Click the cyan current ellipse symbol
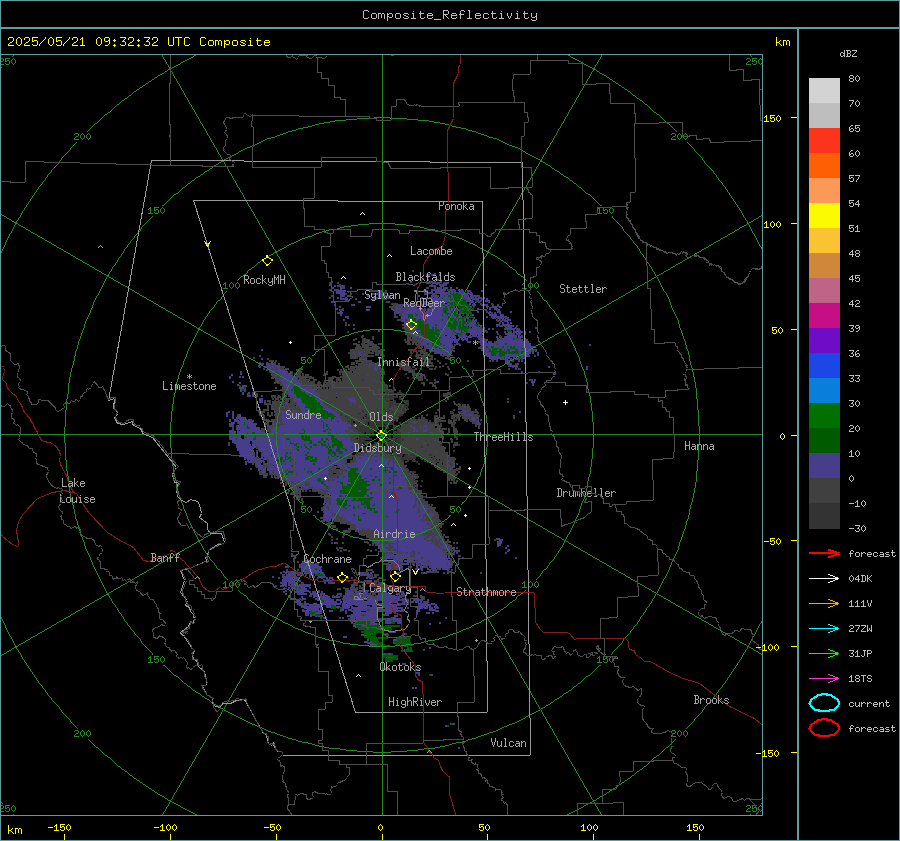Viewport: 900px width, 841px height. pos(824,703)
